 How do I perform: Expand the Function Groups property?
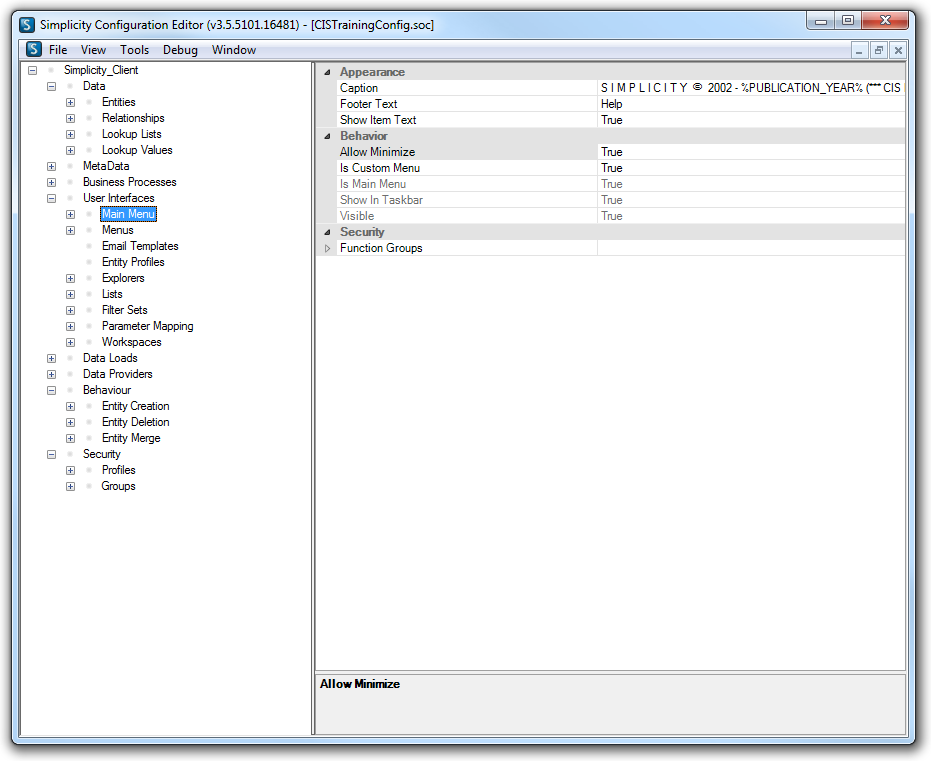point(327,249)
